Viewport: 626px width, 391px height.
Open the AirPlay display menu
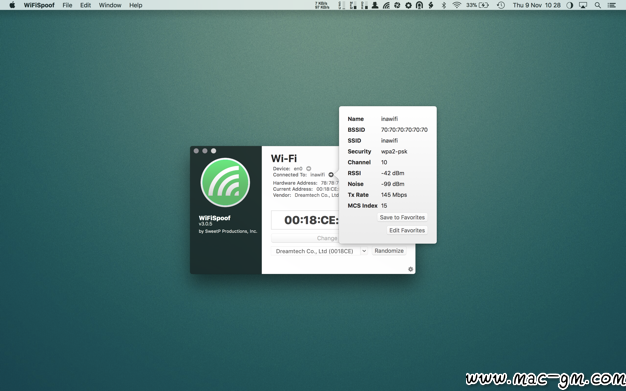pyautogui.click(x=583, y=5)
